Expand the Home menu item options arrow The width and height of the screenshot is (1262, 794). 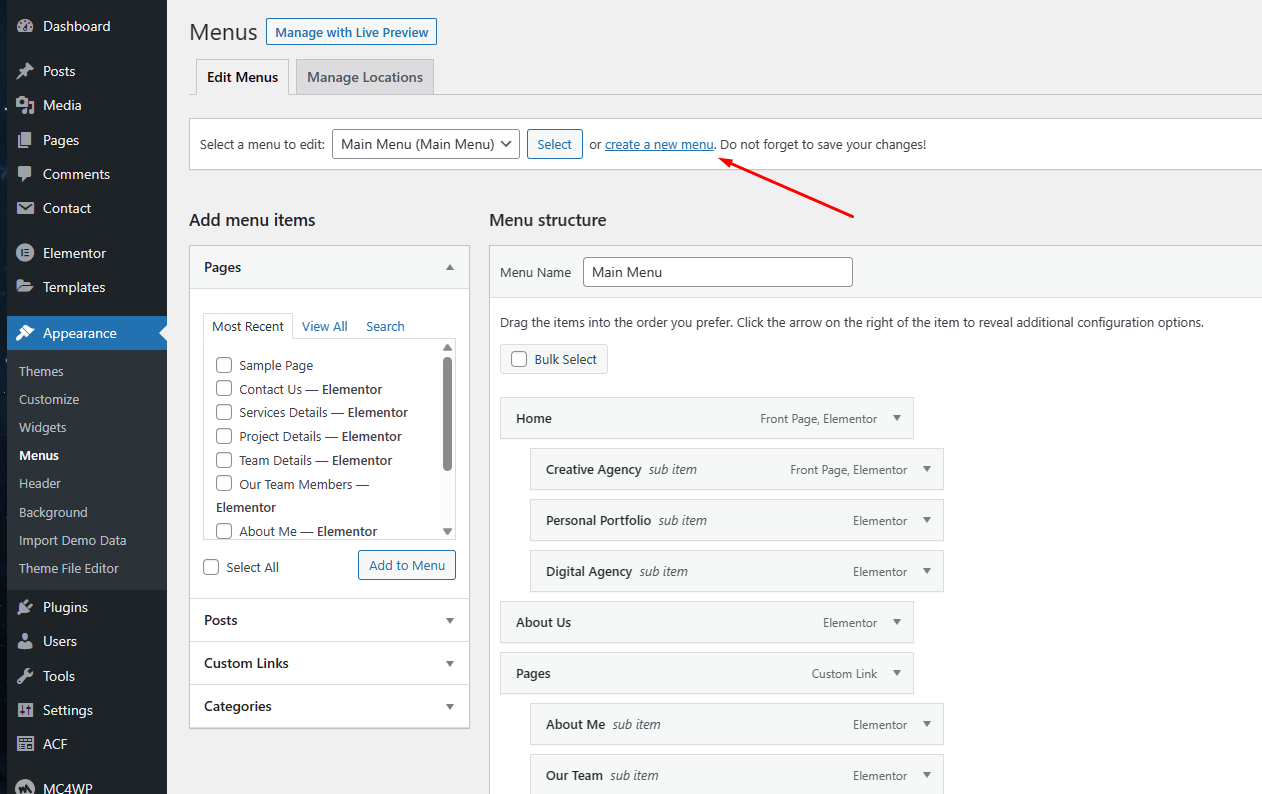pos(897,418)
